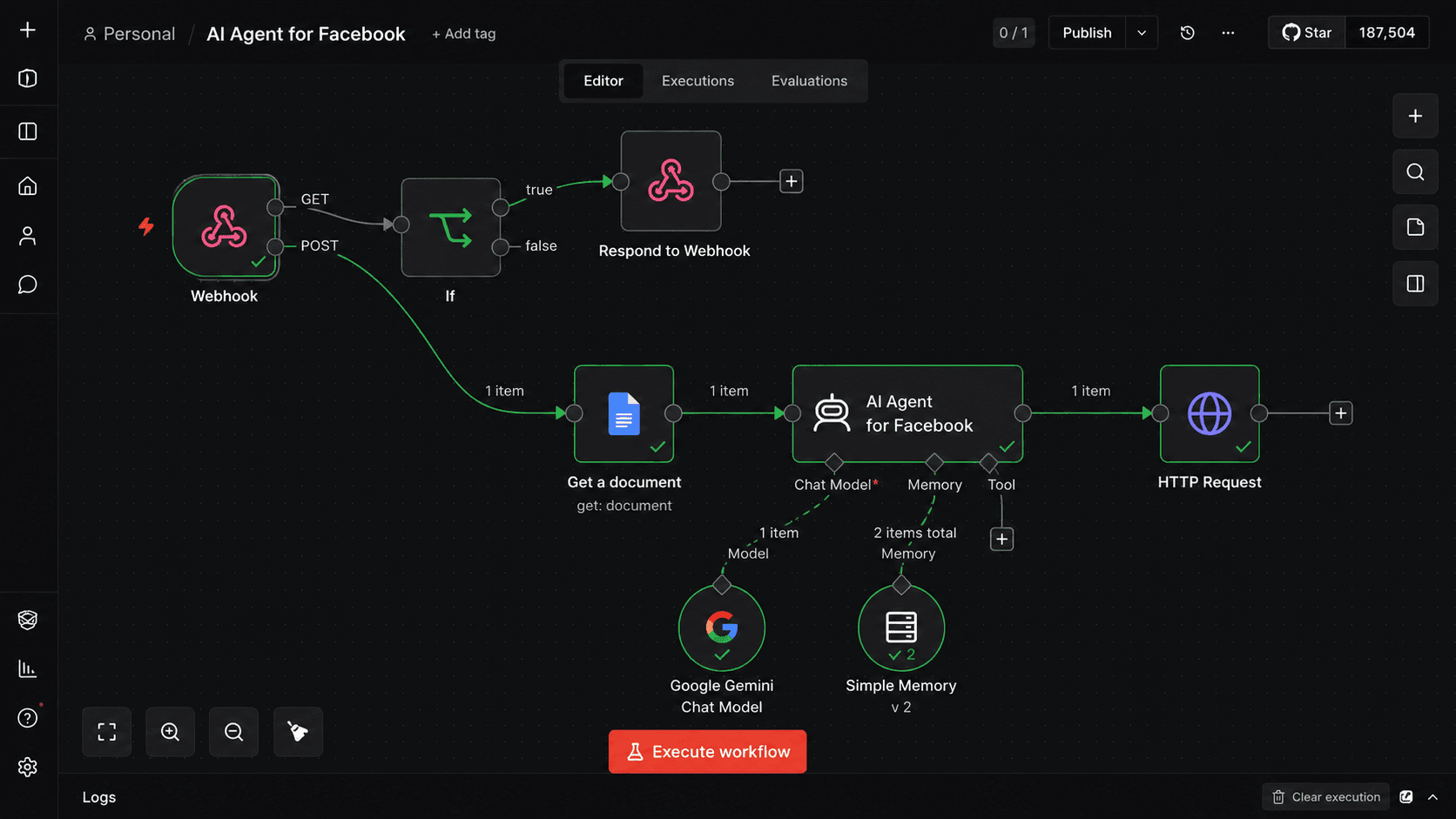Viewport: 1456px width, 819px height.
Task: Select the Webhook trigger node
Action: tap(225, 227)
